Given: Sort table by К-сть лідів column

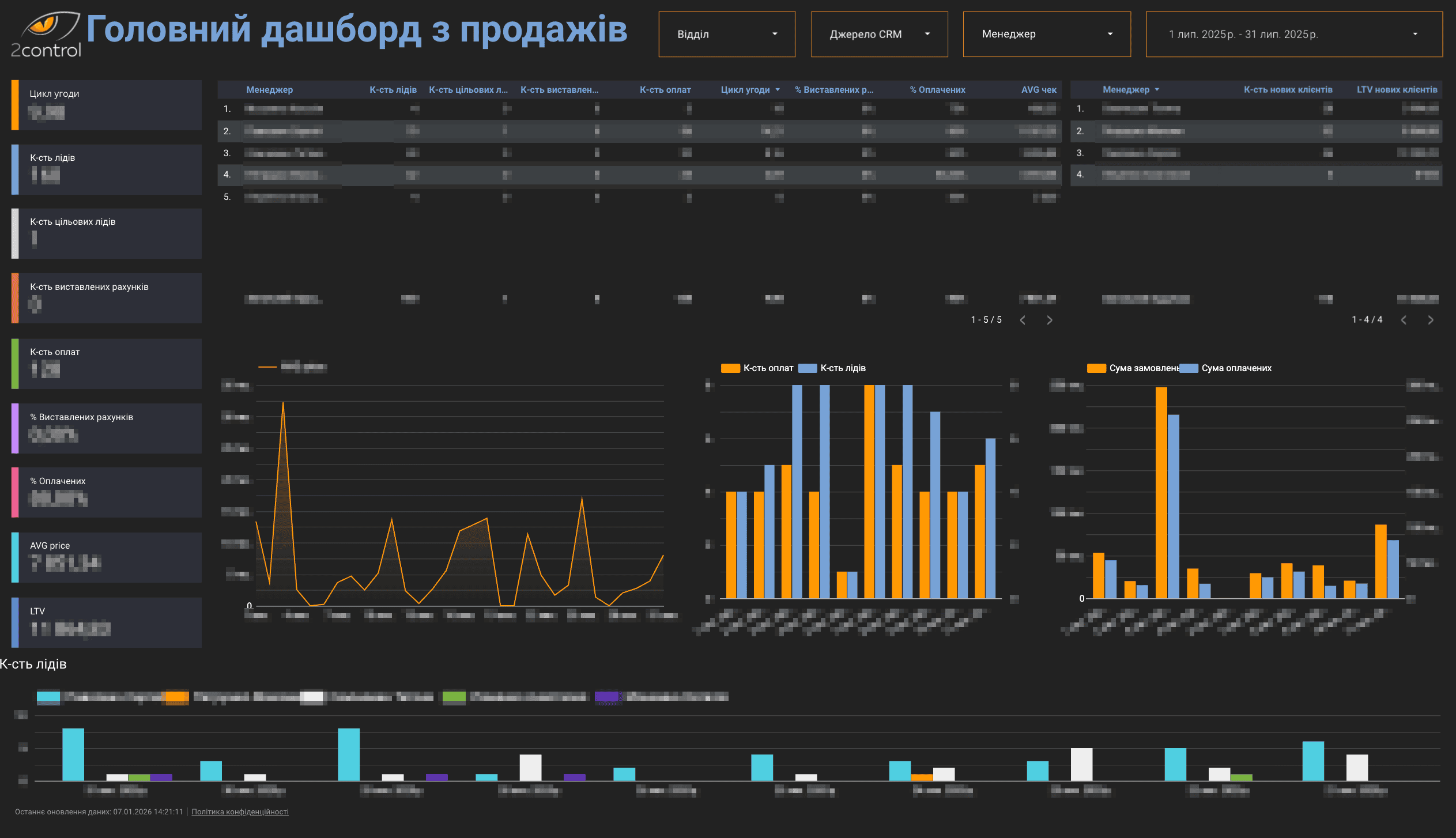Looking at the screenshot, I should (x=393, y=90).
